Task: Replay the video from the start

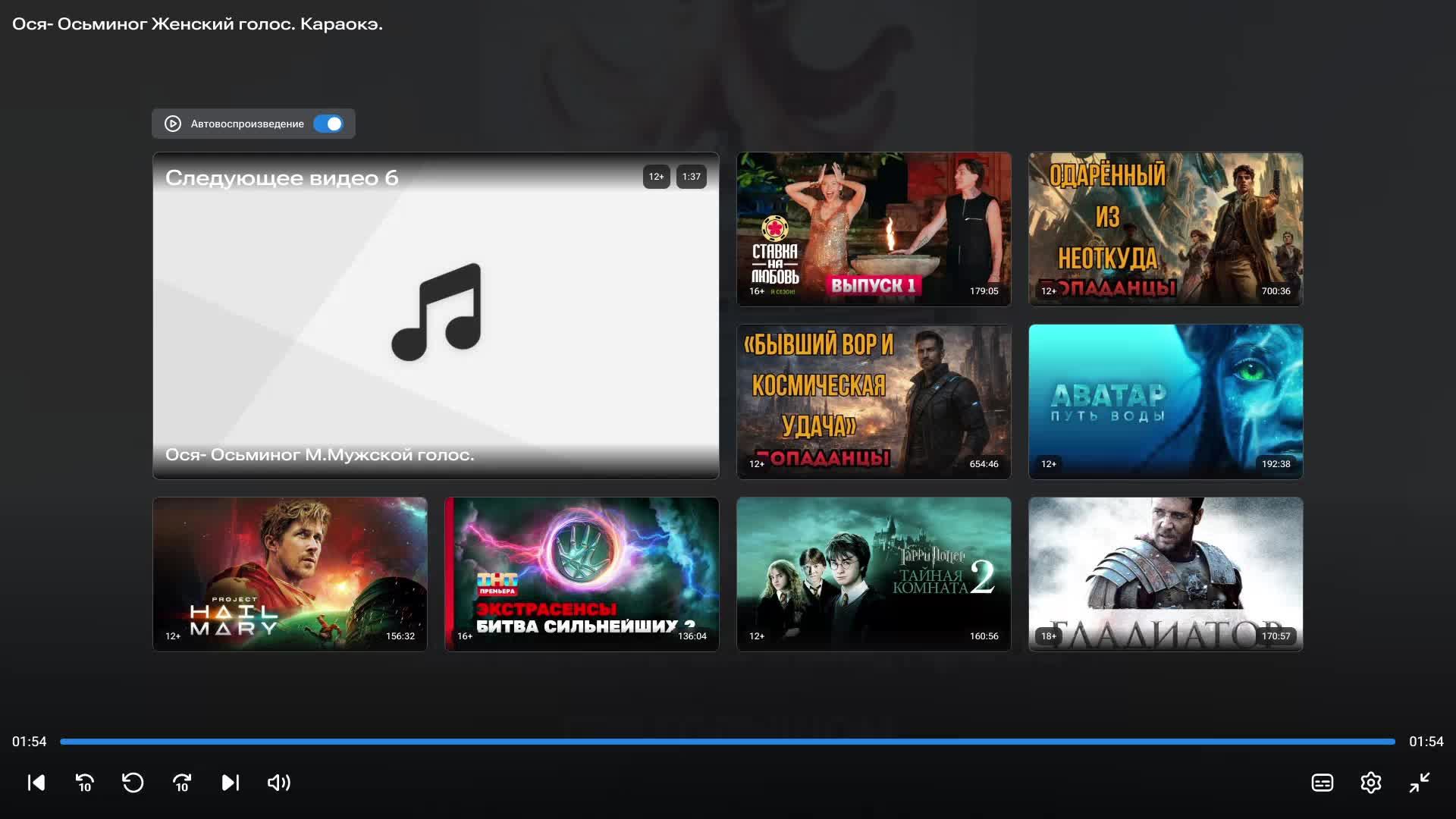Action: click(133, 783)
